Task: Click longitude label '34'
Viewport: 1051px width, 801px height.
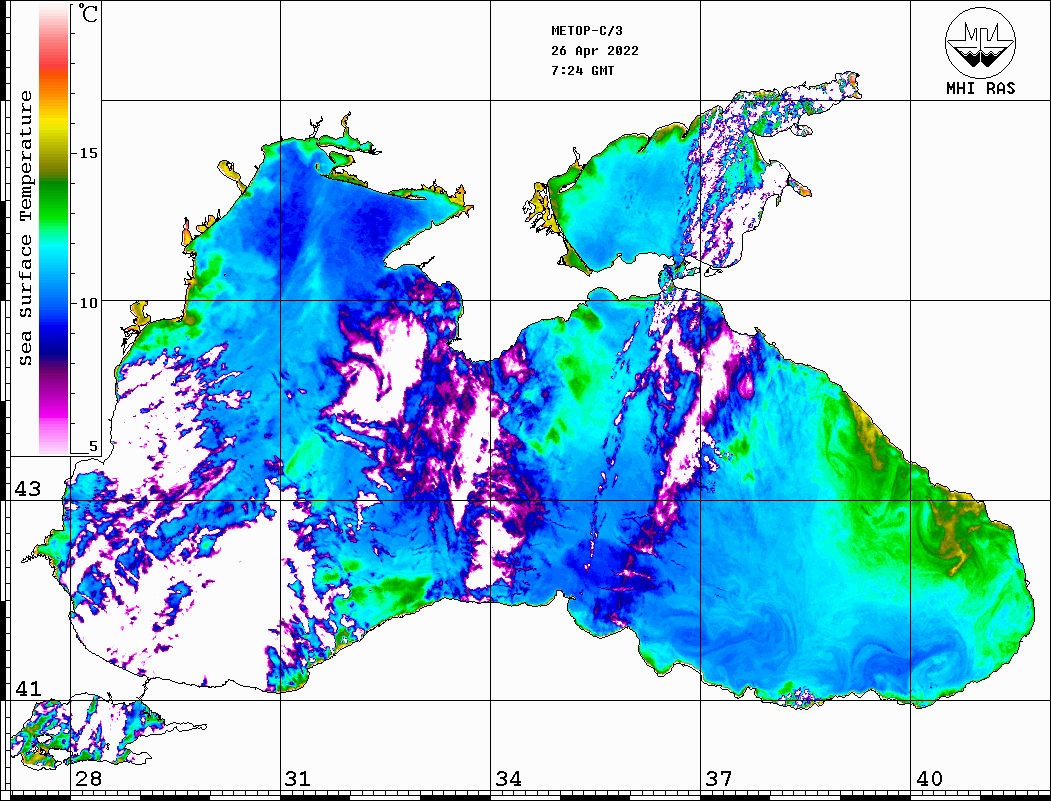Action: tap(508, 778)
